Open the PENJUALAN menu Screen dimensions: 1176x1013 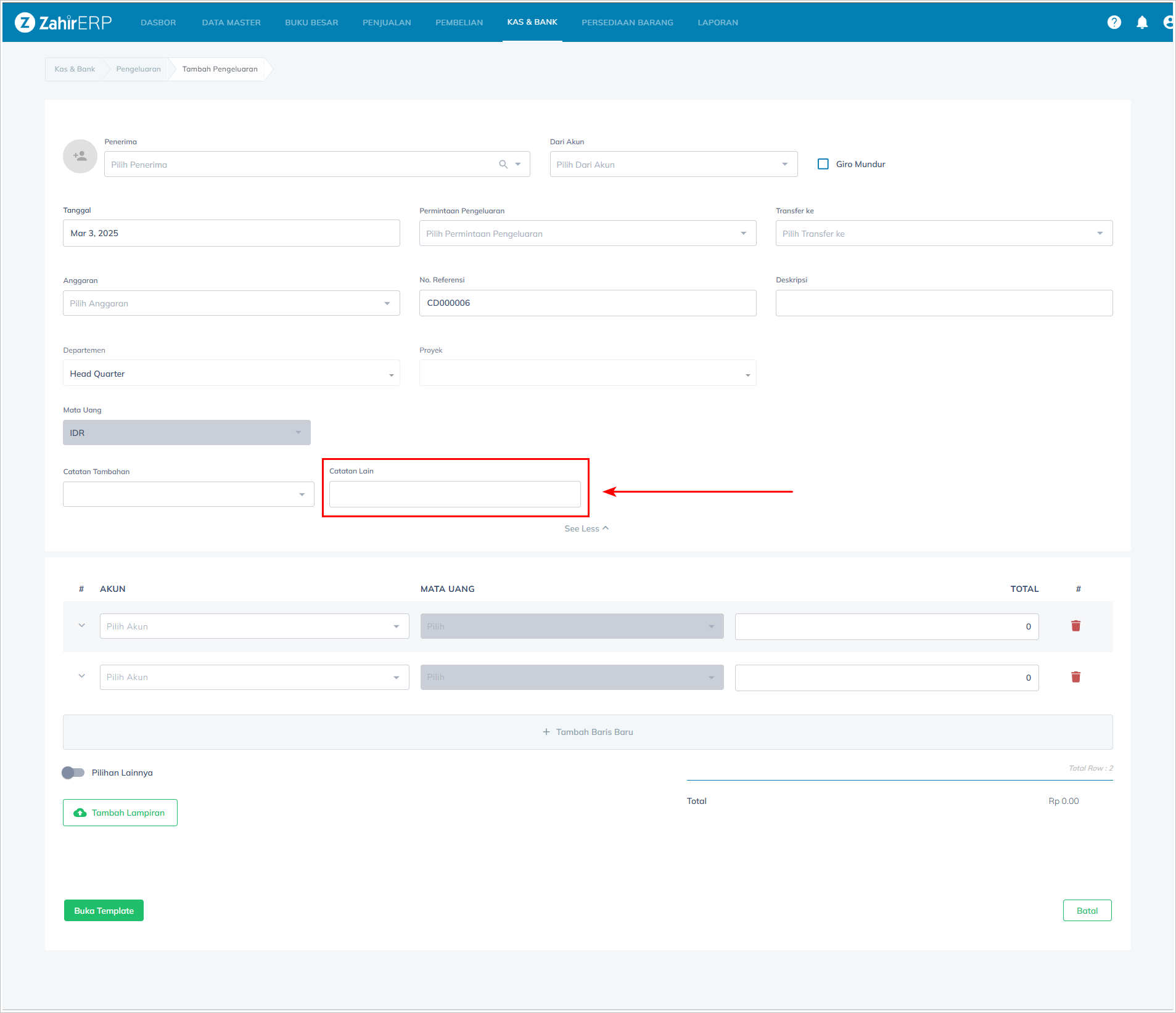(x=387, y=23)
